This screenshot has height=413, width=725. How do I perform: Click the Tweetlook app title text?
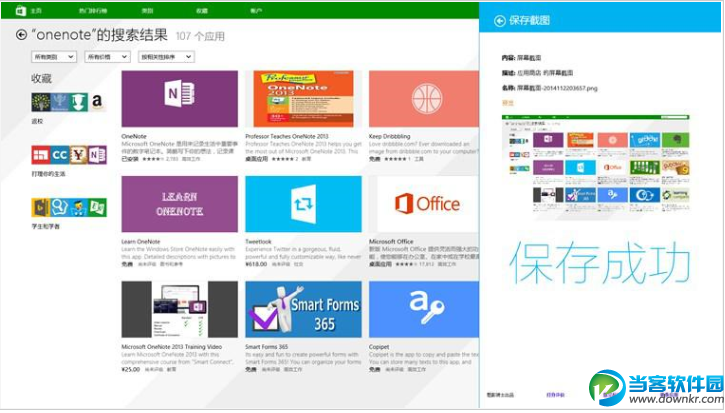point(258,242)
